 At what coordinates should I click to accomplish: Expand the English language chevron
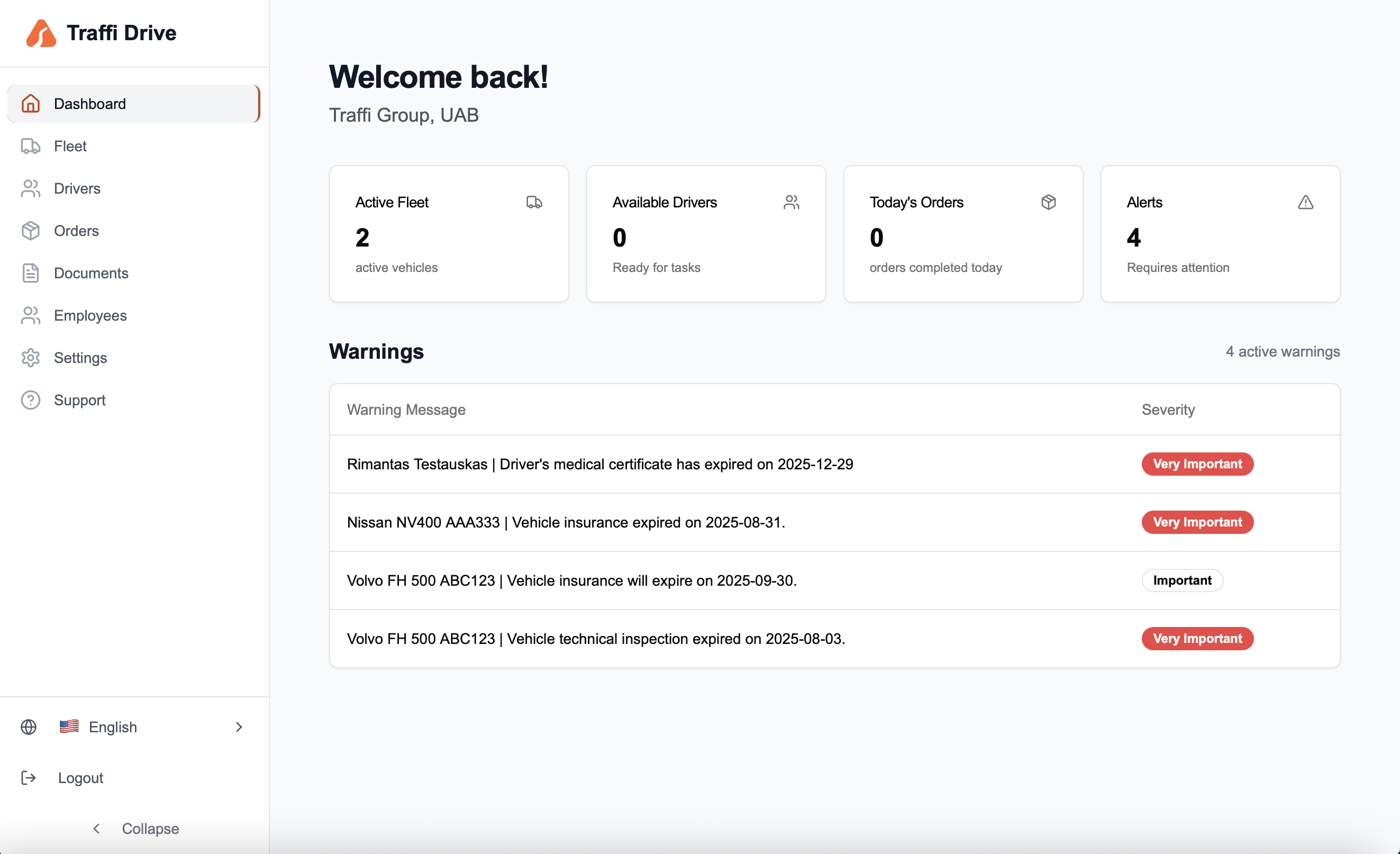point(239,726)
